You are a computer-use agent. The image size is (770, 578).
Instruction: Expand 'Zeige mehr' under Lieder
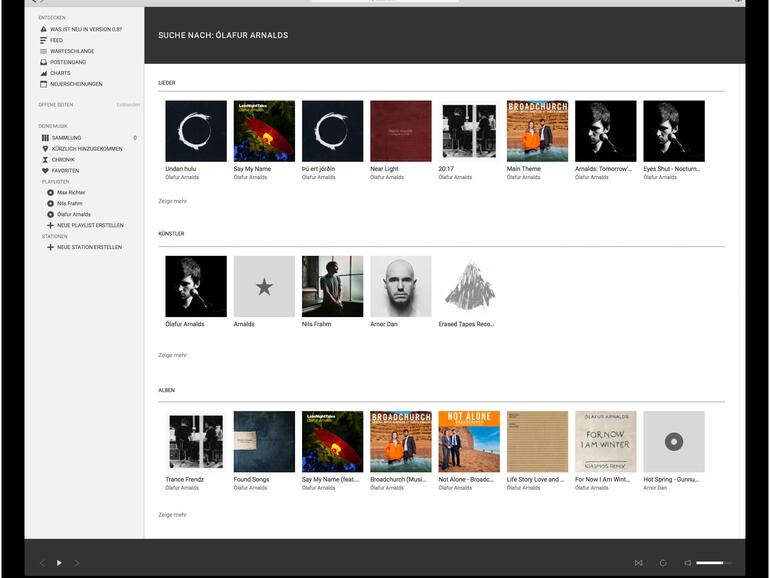point(172,201)
